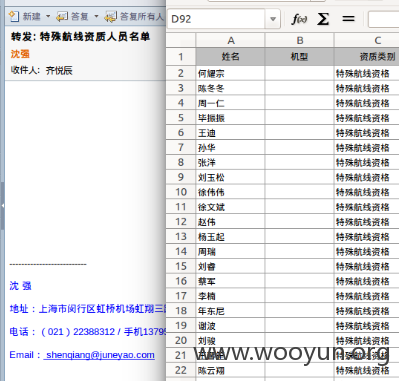Click the cell containing 张洋
Screen dimensions: 399x381
231,162
